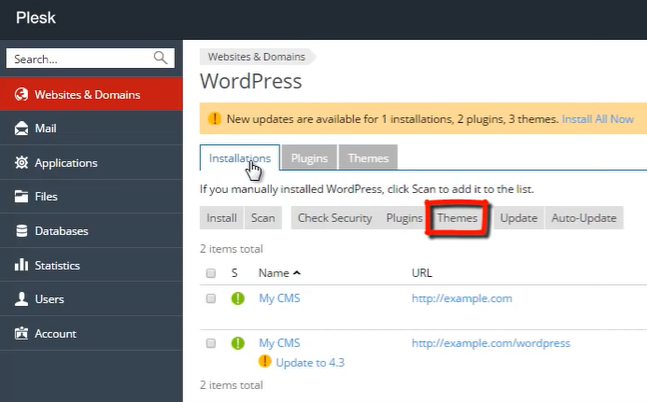Image resolution: width=647 pixels, height=402 pixels.
Task: Click green status icon for example.com row
Action: coord(238,298)
